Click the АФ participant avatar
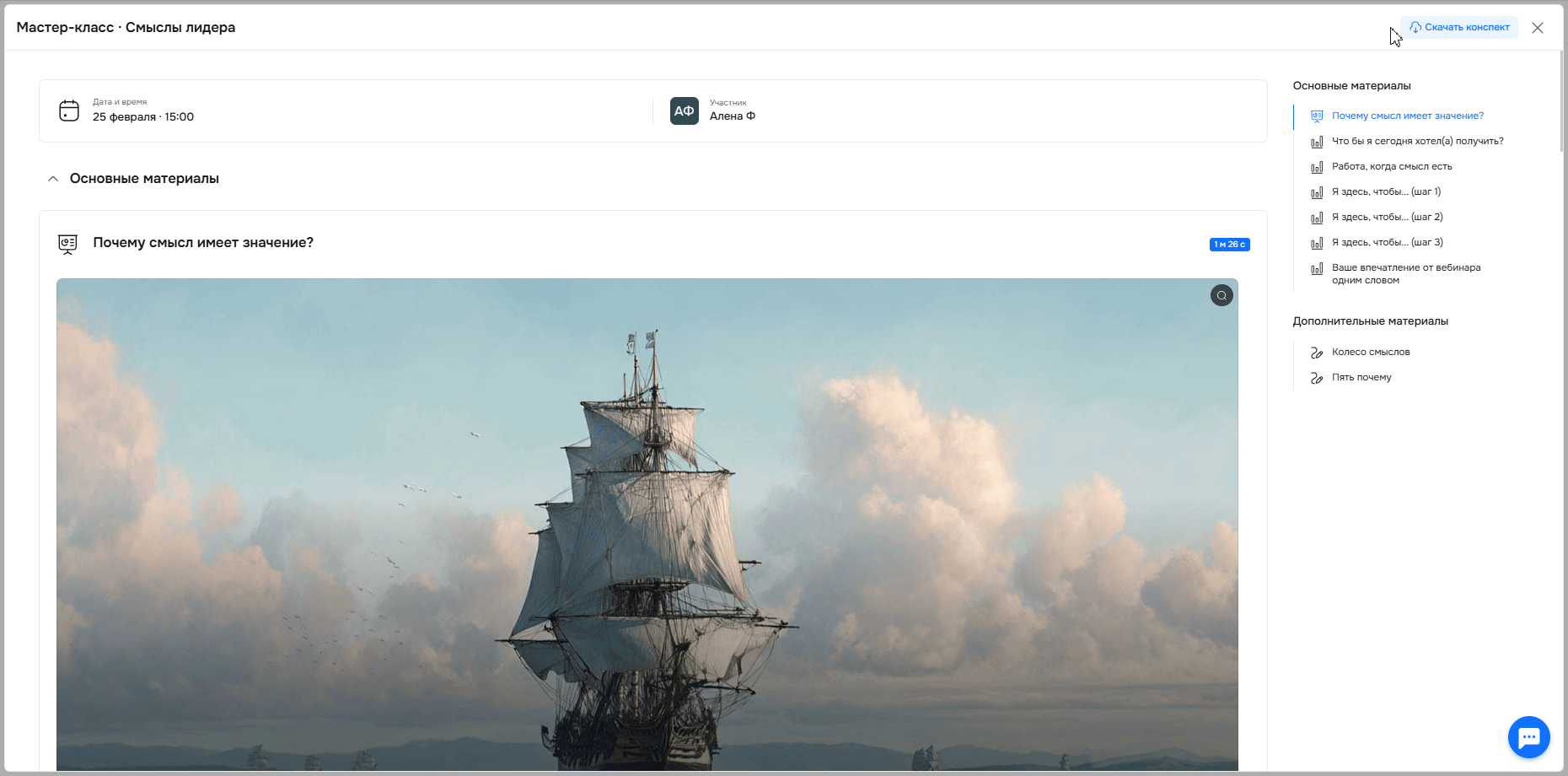The width and height of the screenshot is (1568, 776). pos(685,110)
